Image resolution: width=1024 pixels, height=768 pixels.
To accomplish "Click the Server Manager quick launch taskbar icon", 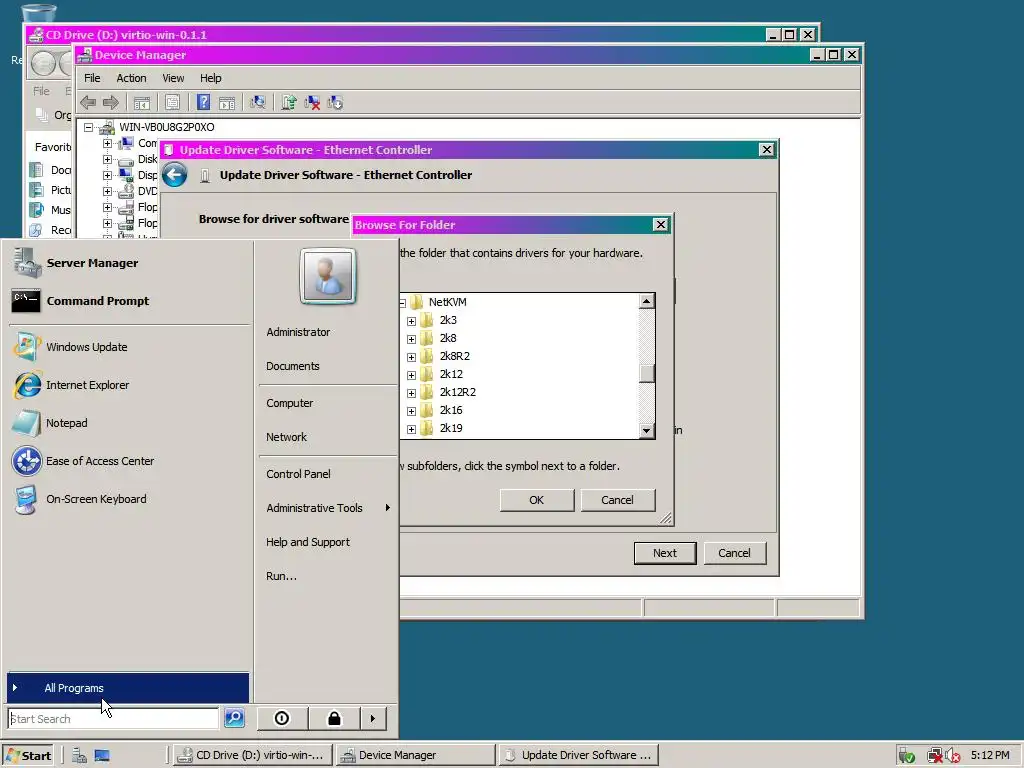I will pos(80,756).
